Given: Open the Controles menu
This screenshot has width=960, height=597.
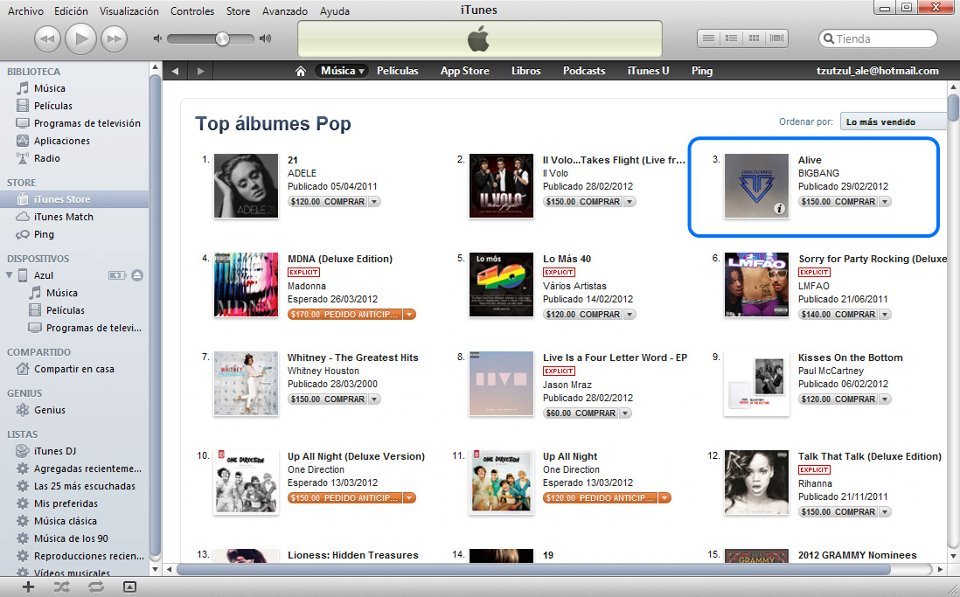Looking at the screenshot, I should [x=192, y=11].
